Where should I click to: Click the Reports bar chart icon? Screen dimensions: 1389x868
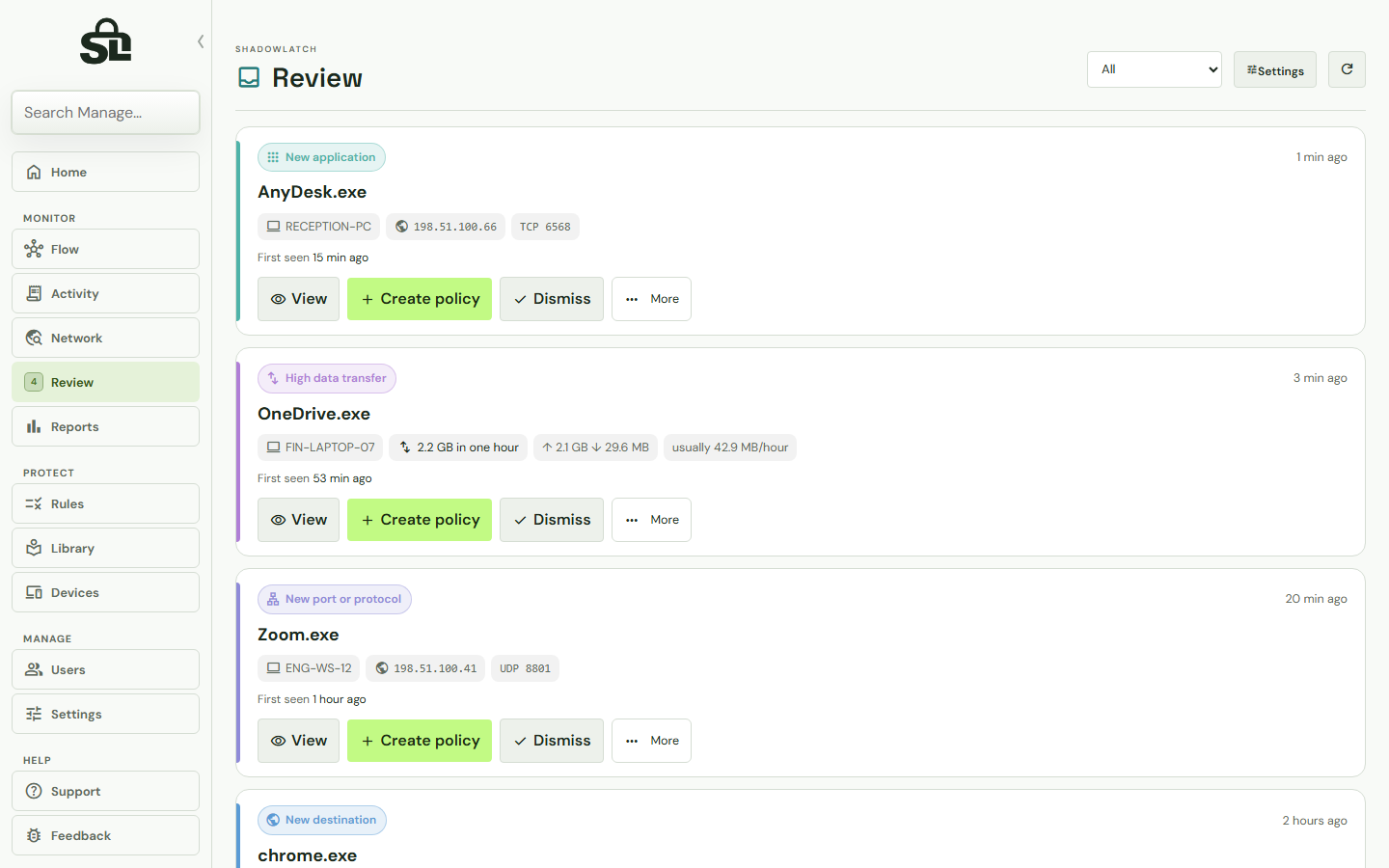point(34,426)
